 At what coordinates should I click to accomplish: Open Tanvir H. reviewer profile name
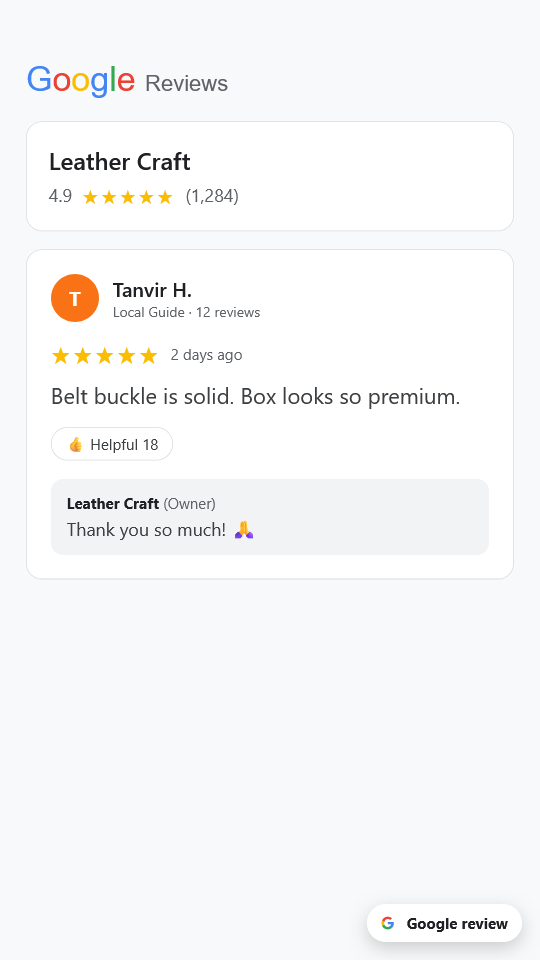pyautogui.click(x=152, y=290)
